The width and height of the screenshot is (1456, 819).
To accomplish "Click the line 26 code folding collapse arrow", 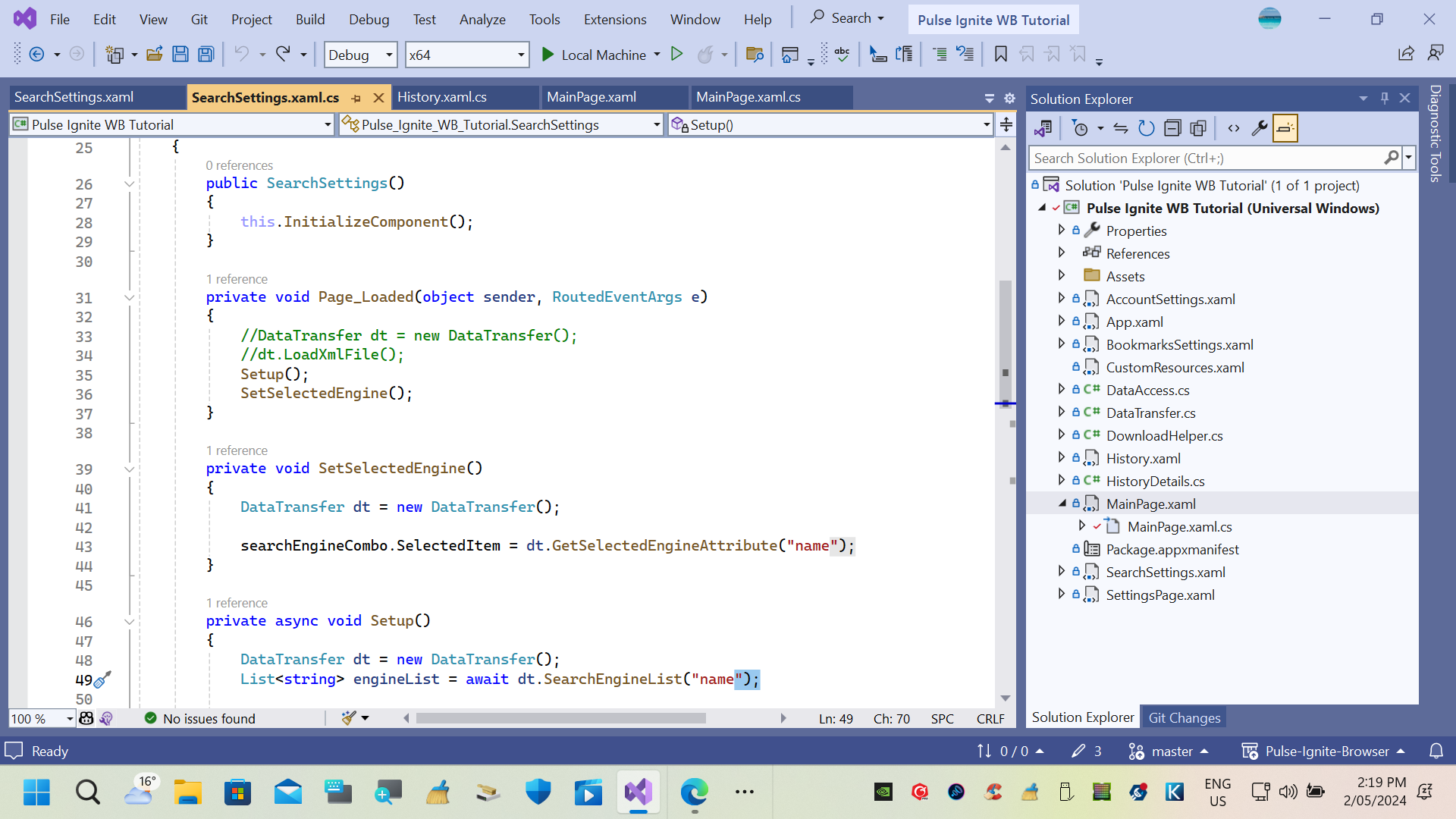I will click(x=130, y=184).
